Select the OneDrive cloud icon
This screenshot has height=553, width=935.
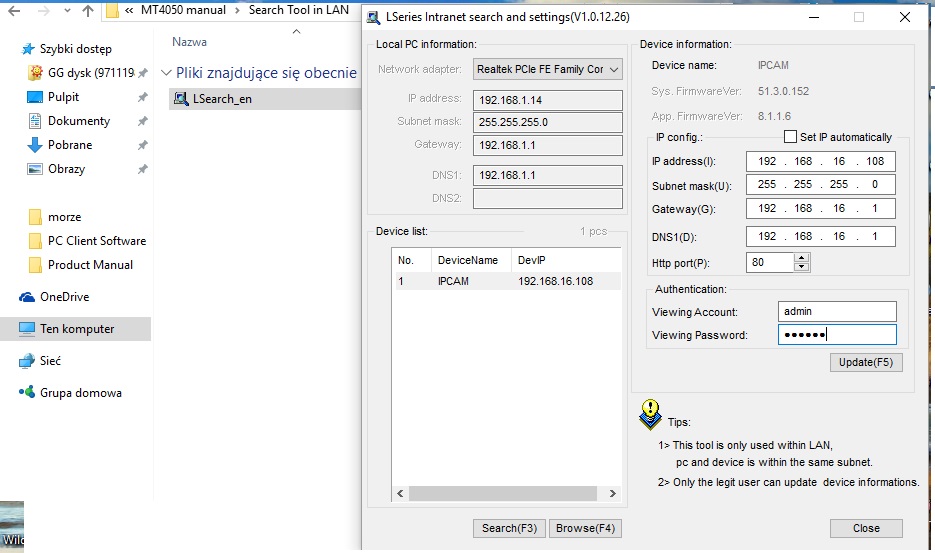[27, 296]
